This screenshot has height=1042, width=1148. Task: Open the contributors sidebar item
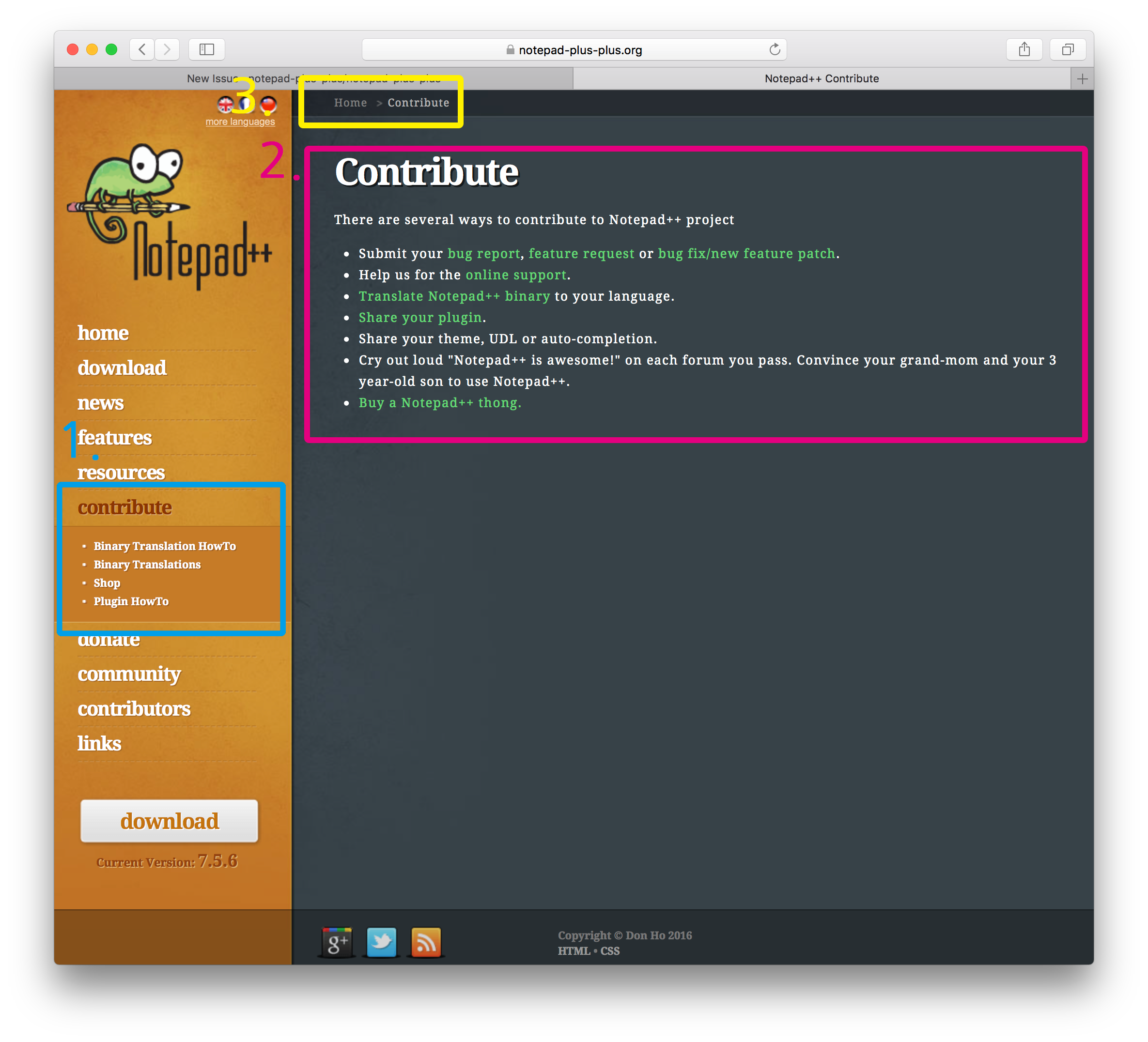coord(134,709)
